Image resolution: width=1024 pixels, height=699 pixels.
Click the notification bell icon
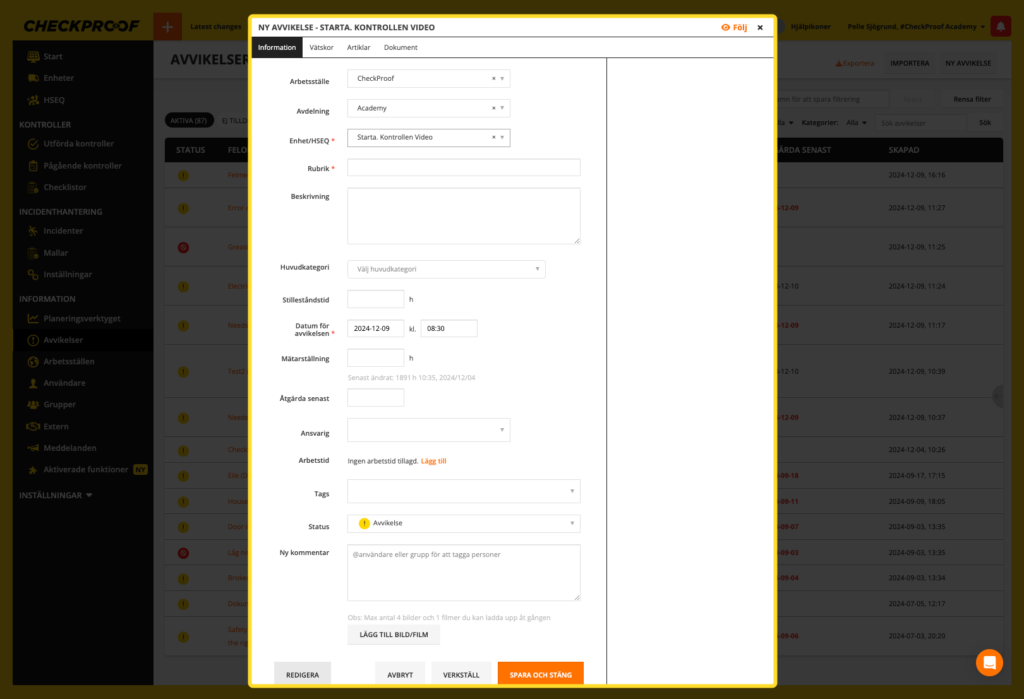coord(999,27)
